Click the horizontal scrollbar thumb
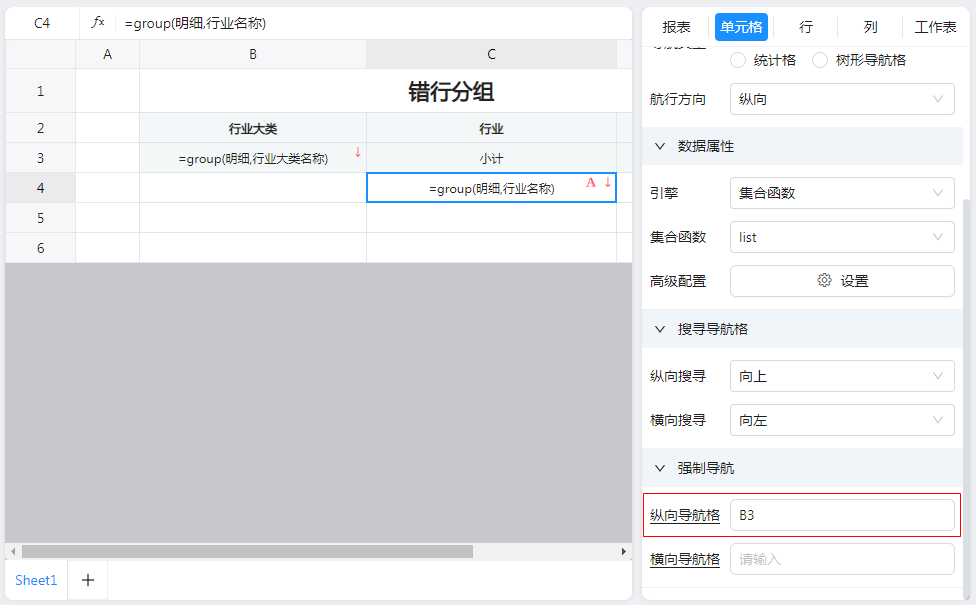Screen dimensions: 976x605 point(247,551)
